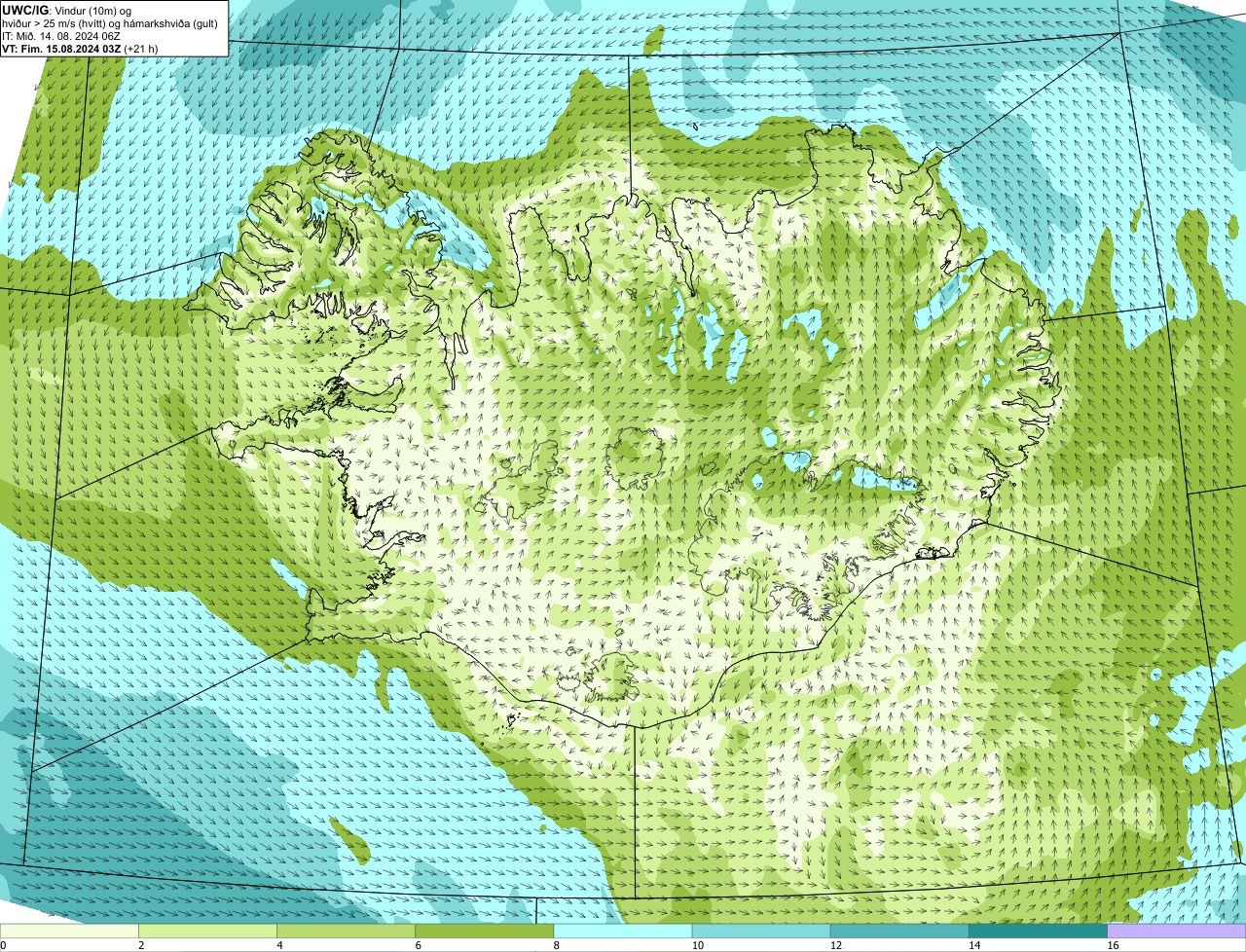Select the 'IT: Mið. 14. 08. 2024 06Z' line
1246x952 pixels.
[x=61, y=36]
